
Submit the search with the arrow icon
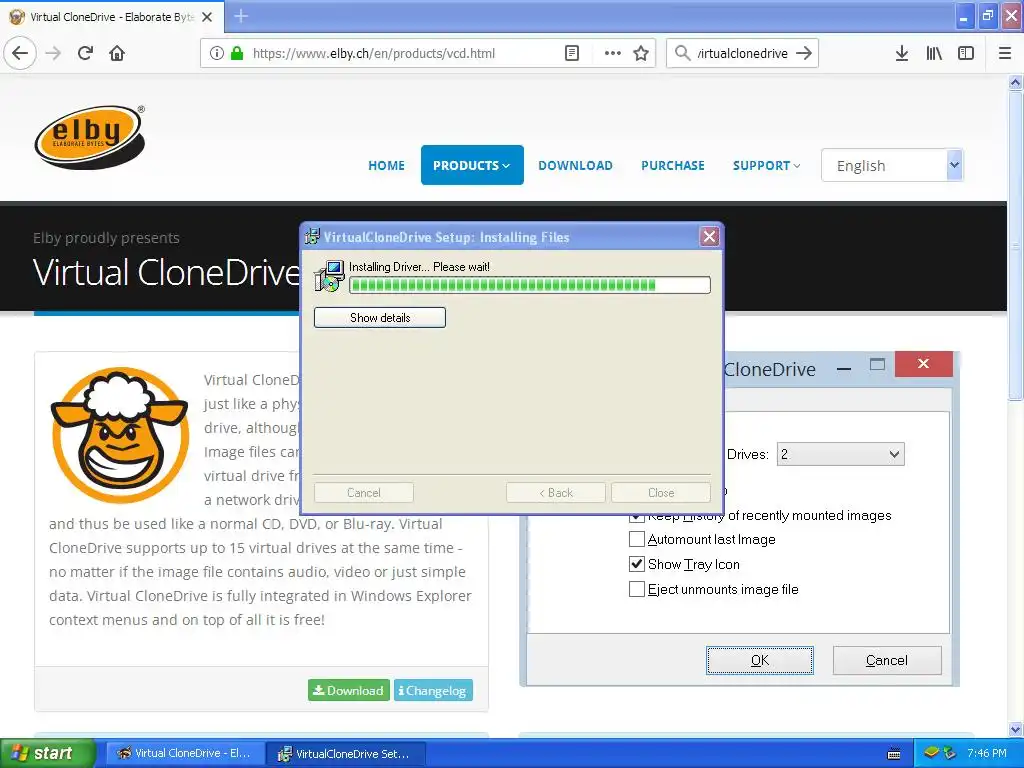coord(804,53)
